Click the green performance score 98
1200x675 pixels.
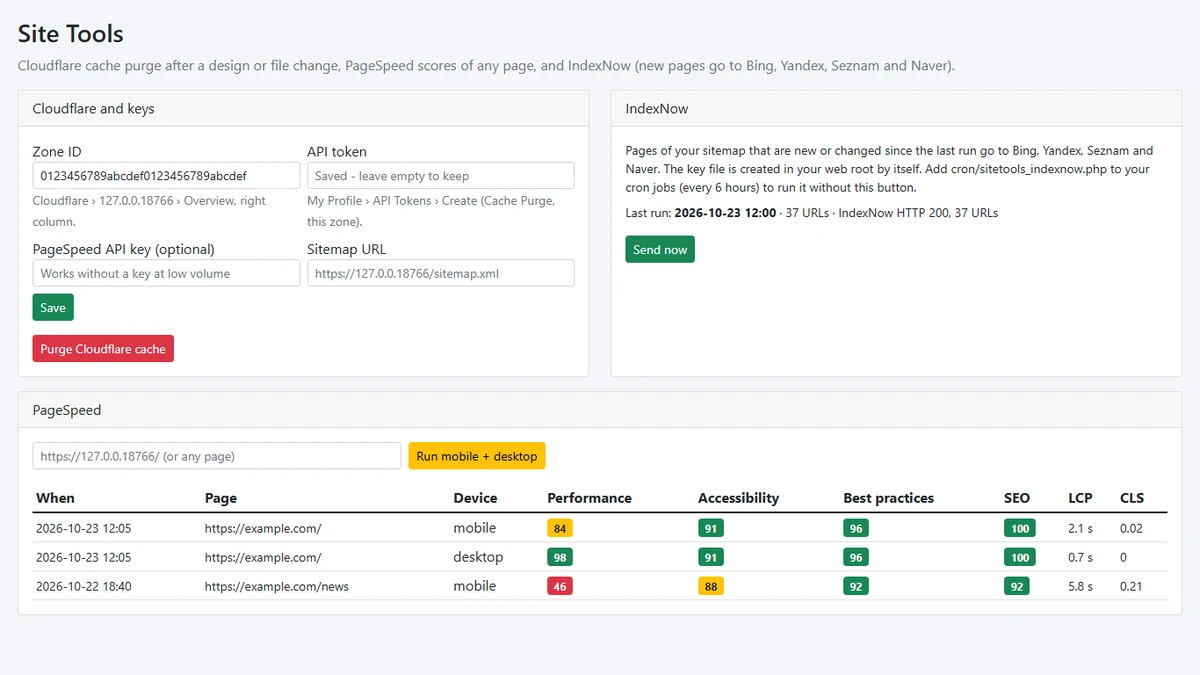pos(560,557)
